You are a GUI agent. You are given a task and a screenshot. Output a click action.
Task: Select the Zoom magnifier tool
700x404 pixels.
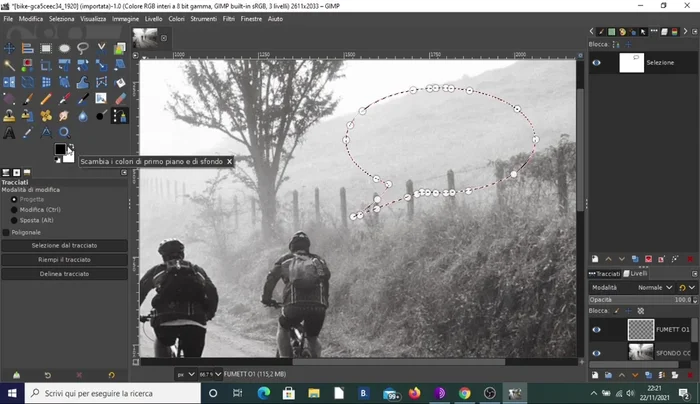65,132
